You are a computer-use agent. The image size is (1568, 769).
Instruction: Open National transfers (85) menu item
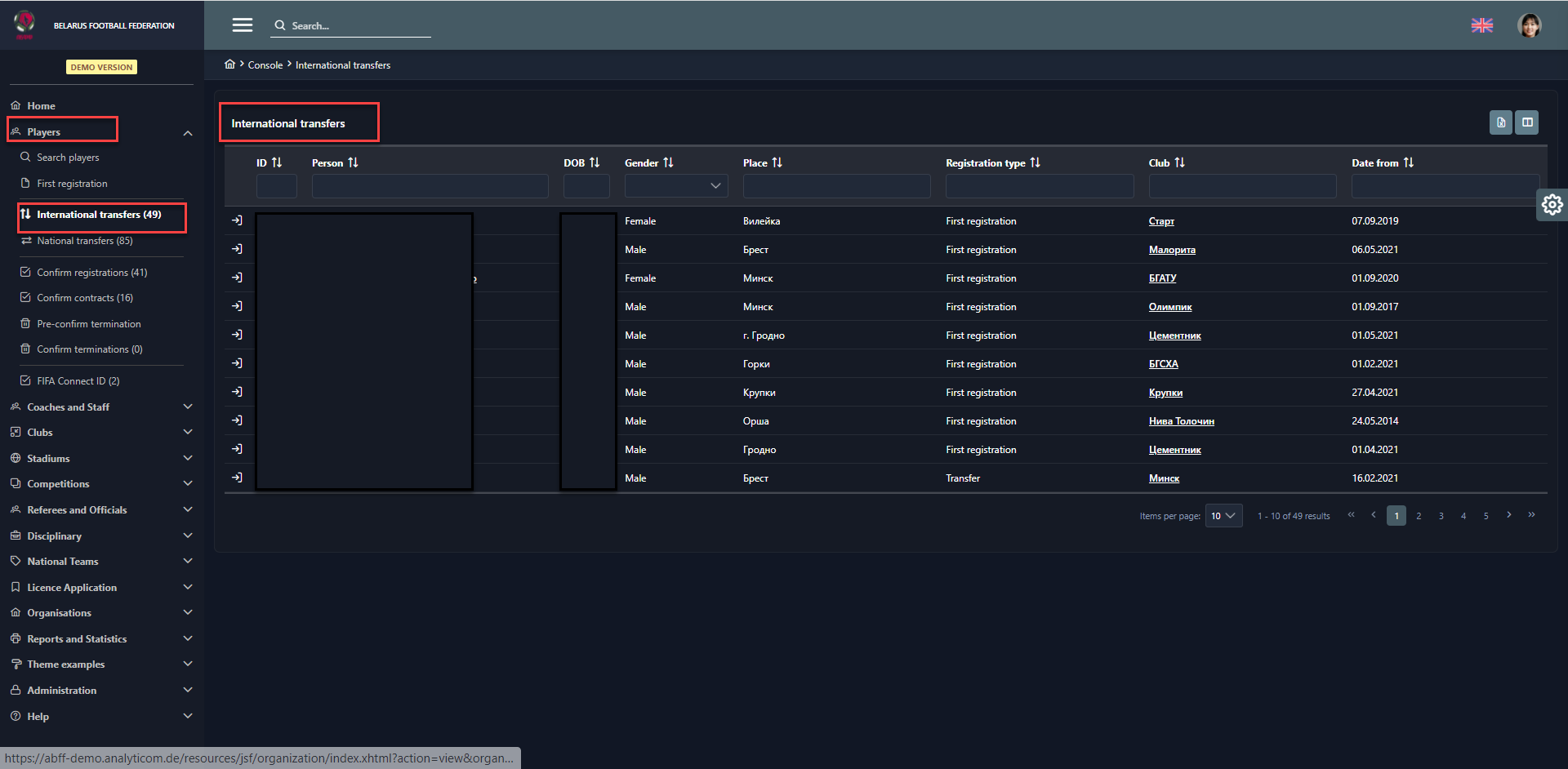pos(84,241)
